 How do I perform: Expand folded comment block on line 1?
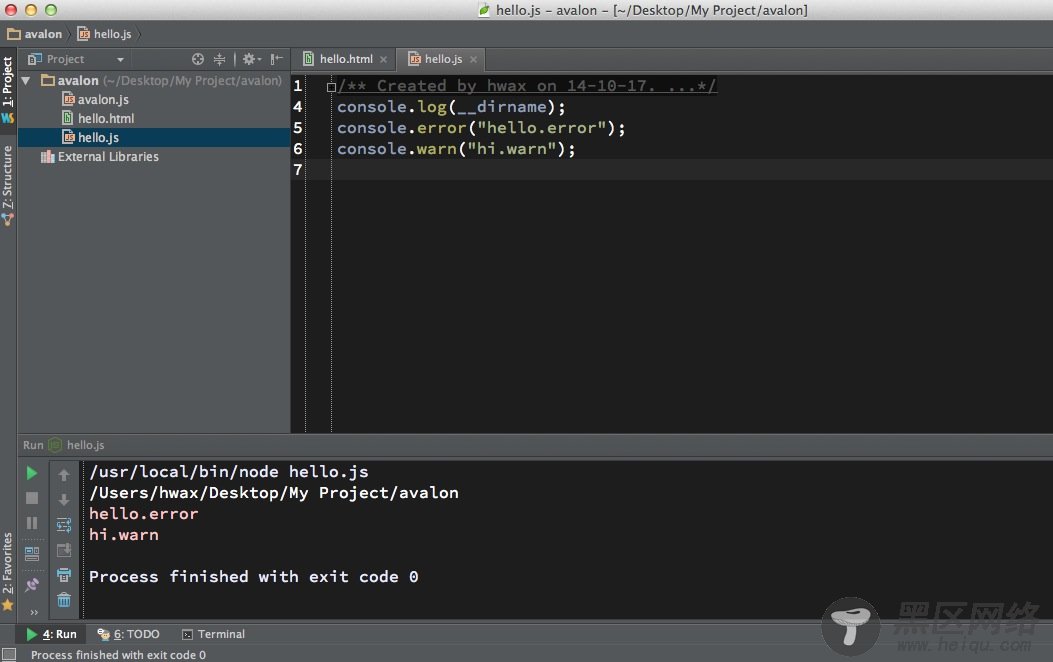[331, 87]
